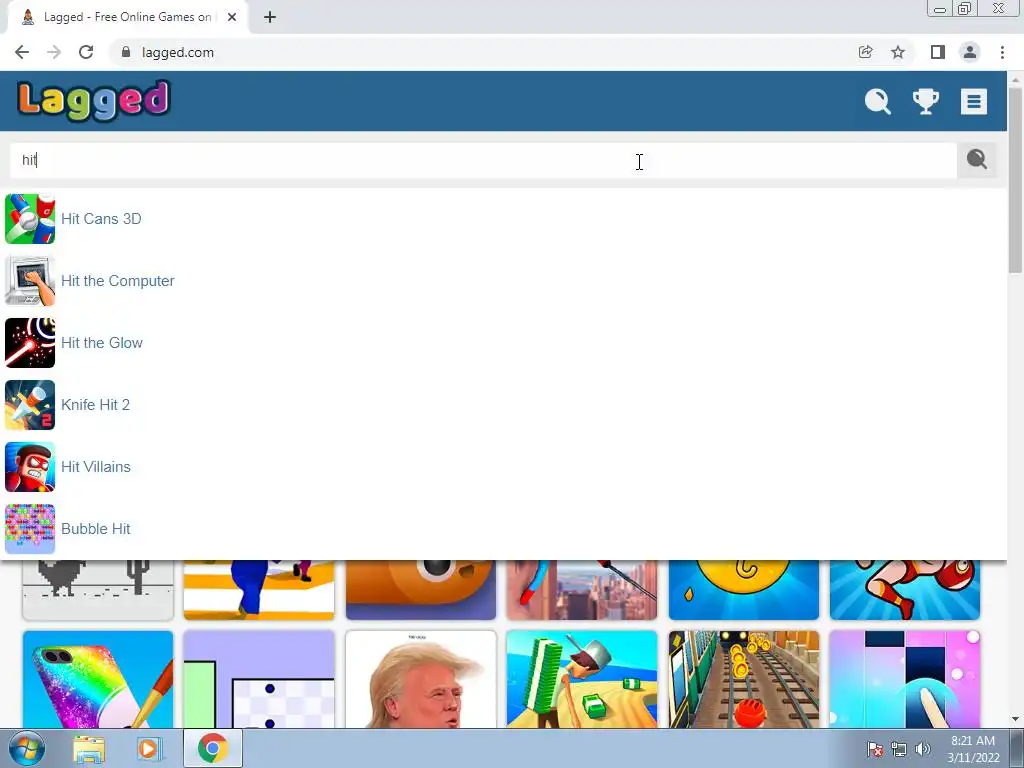Open the Bubble Hit suggestion text
Viewport: 1024px width, 768px height.
pos(96,529)
